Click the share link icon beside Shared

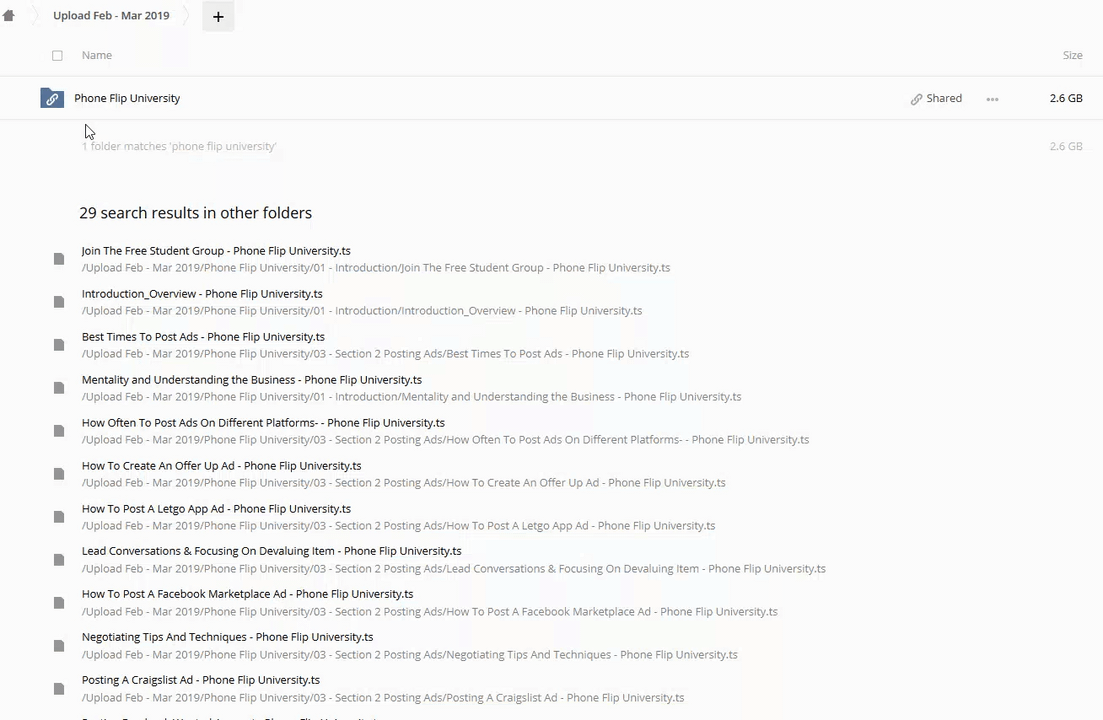916,99
